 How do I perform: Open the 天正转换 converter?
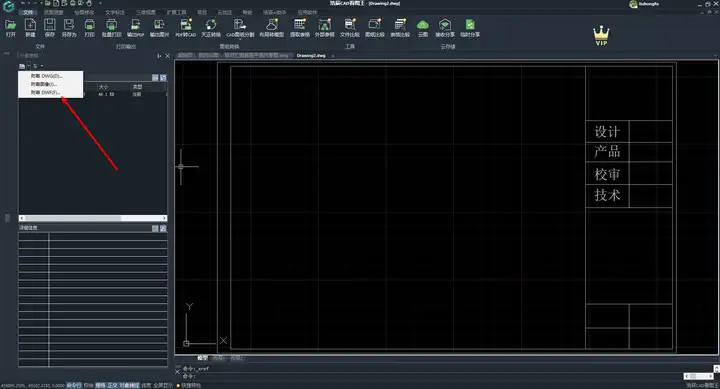click(211, 28)
